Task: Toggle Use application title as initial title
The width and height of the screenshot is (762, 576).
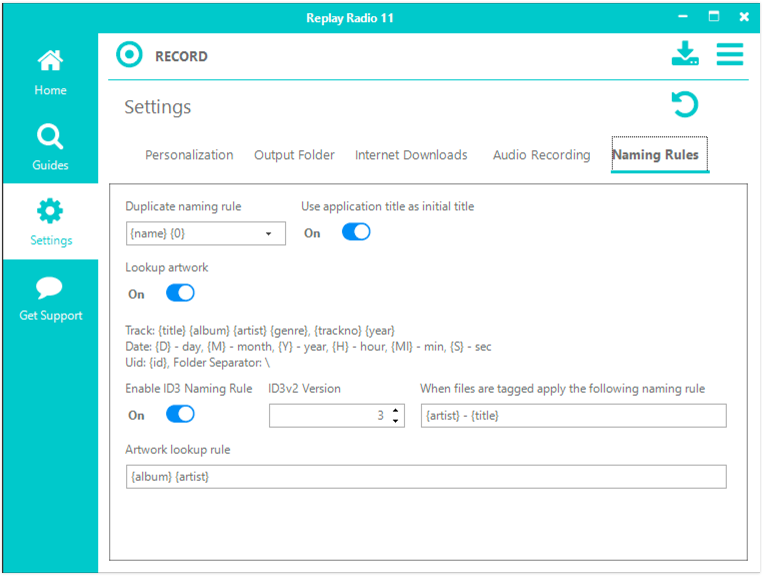Action: click(x=356, y=232)
